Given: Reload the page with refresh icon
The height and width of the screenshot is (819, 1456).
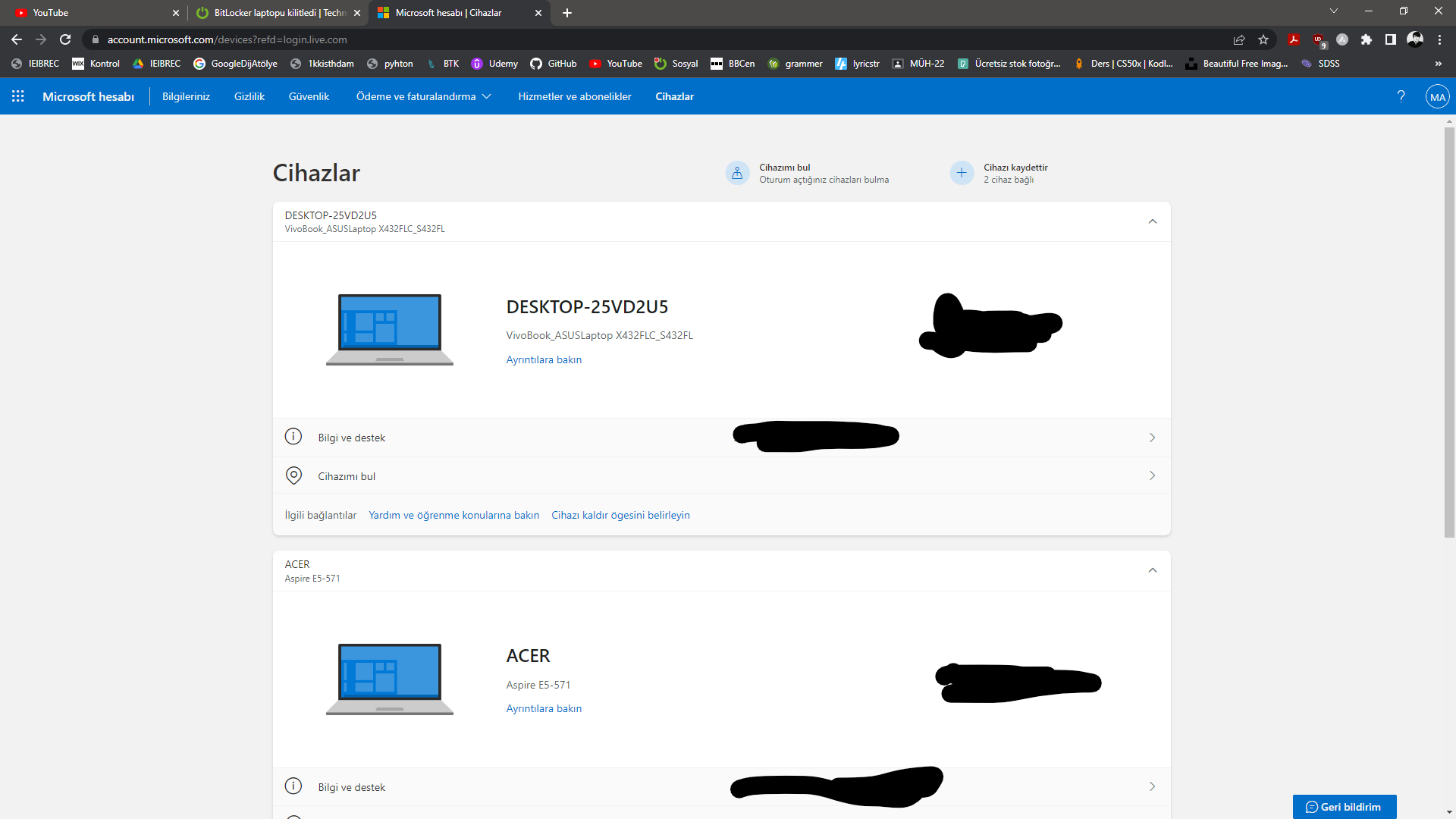Looking at the screenshot, I should pos(65,39).
